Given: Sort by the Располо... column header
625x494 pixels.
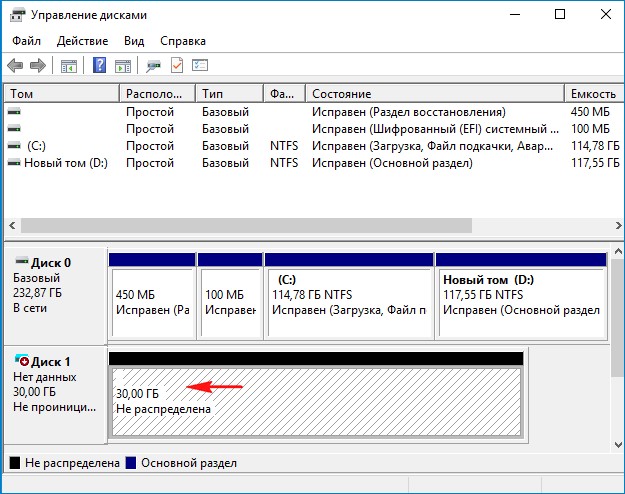Looking at the screenshot, I should [x=157, y=94].
